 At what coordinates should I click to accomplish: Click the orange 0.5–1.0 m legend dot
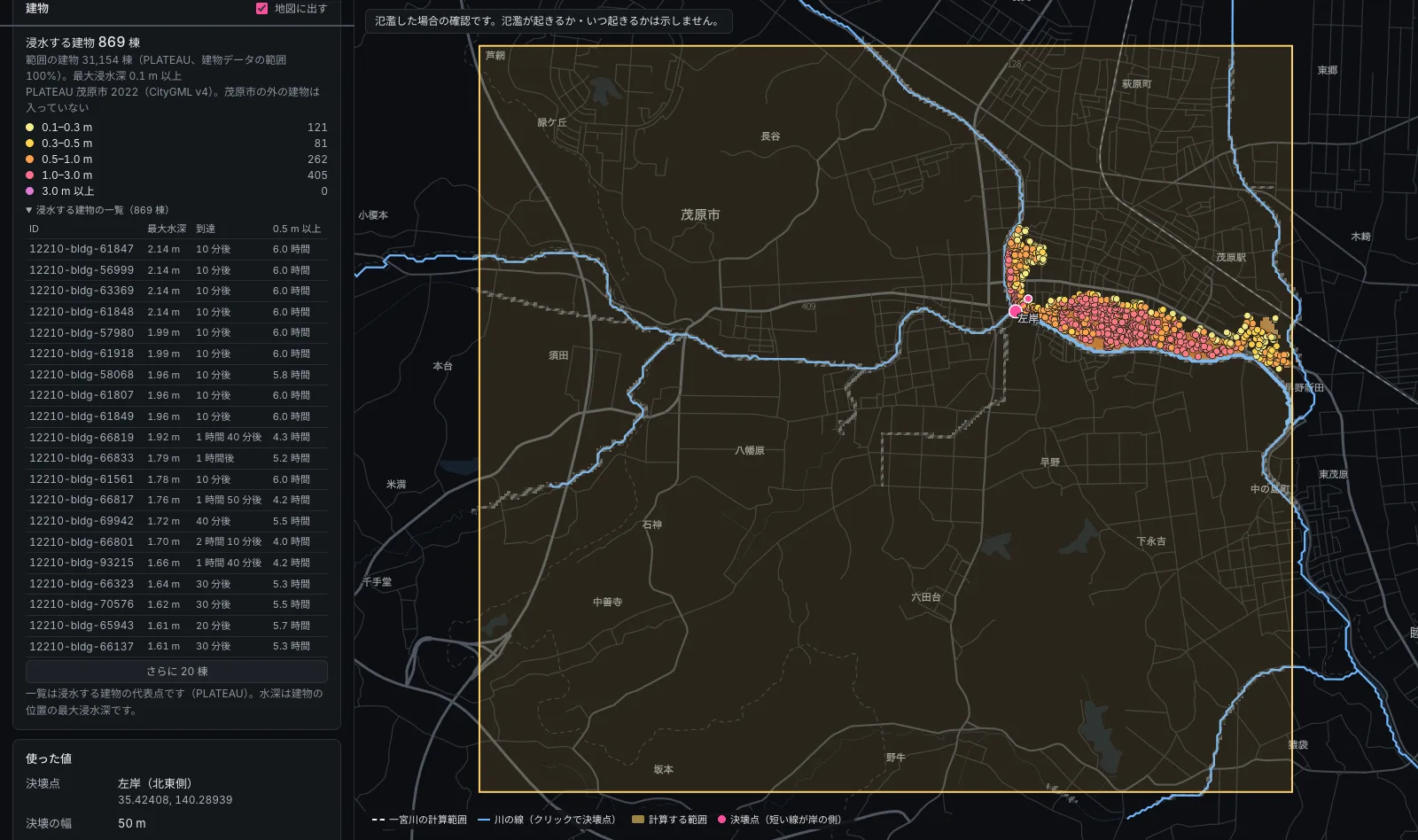pyautogui.click(x=29, y=159)
